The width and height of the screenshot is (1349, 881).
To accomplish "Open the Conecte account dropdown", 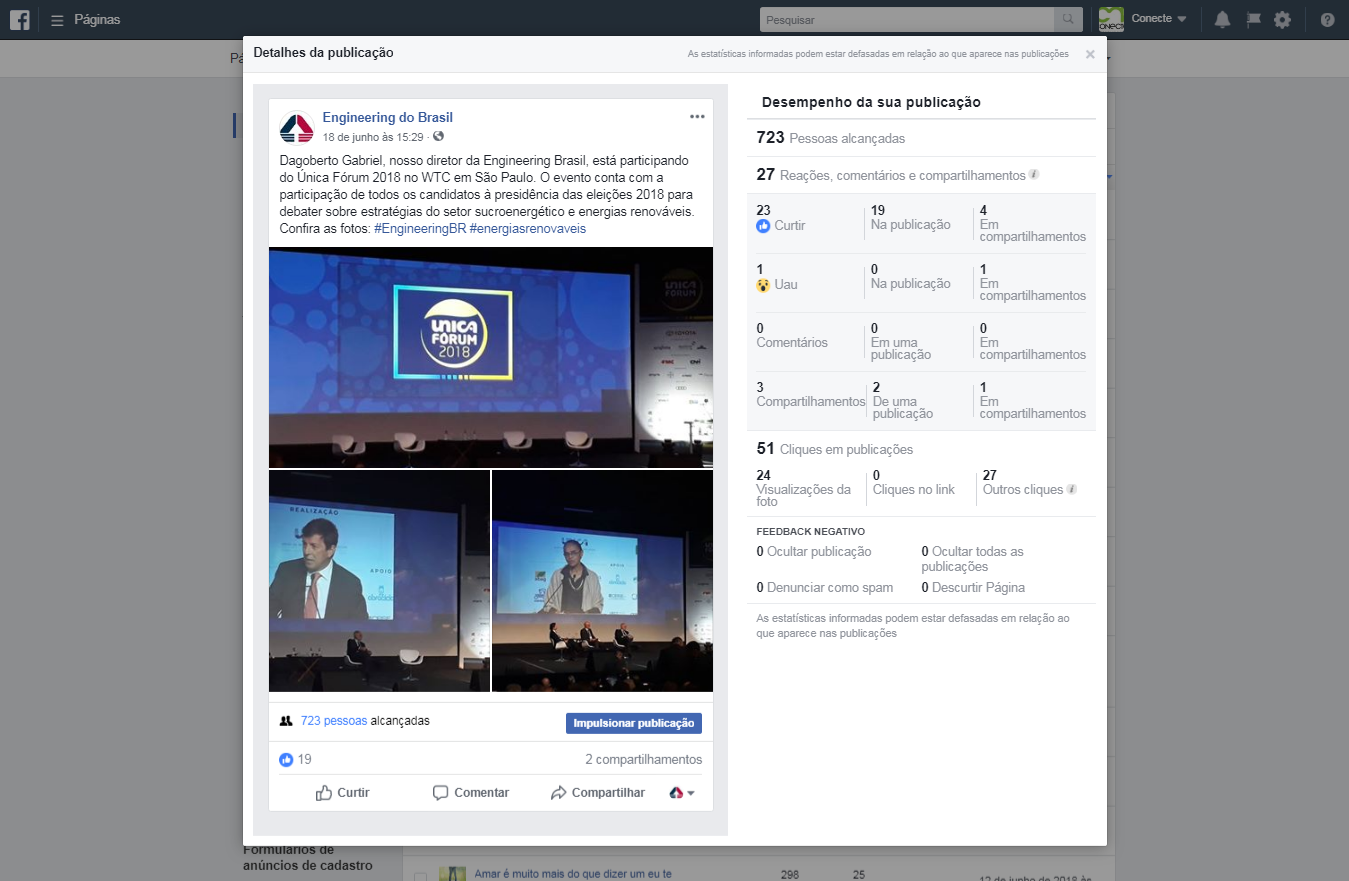I will [x=1159, y=19].
